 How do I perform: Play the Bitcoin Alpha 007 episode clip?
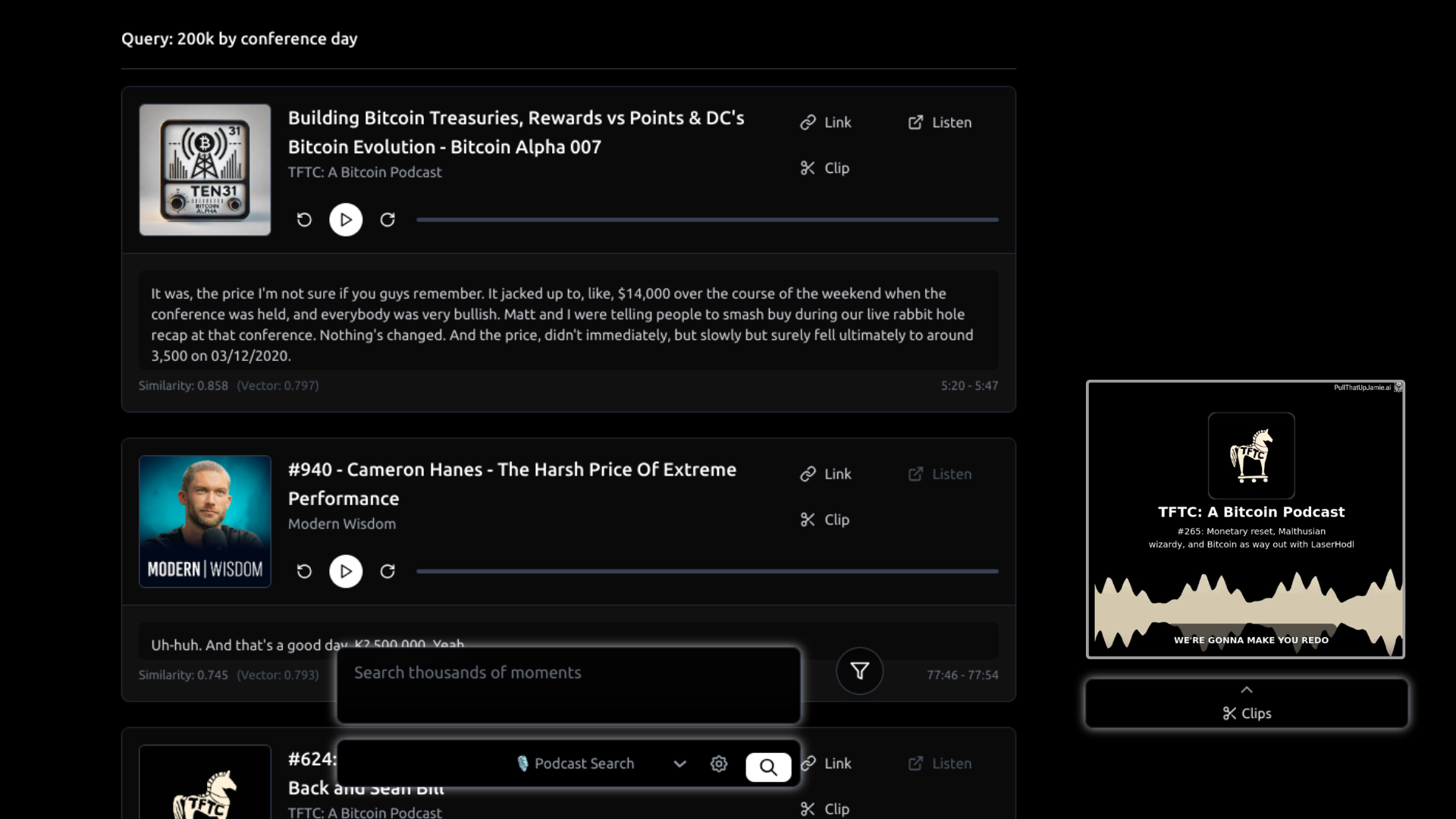click(x=346, y=220)
